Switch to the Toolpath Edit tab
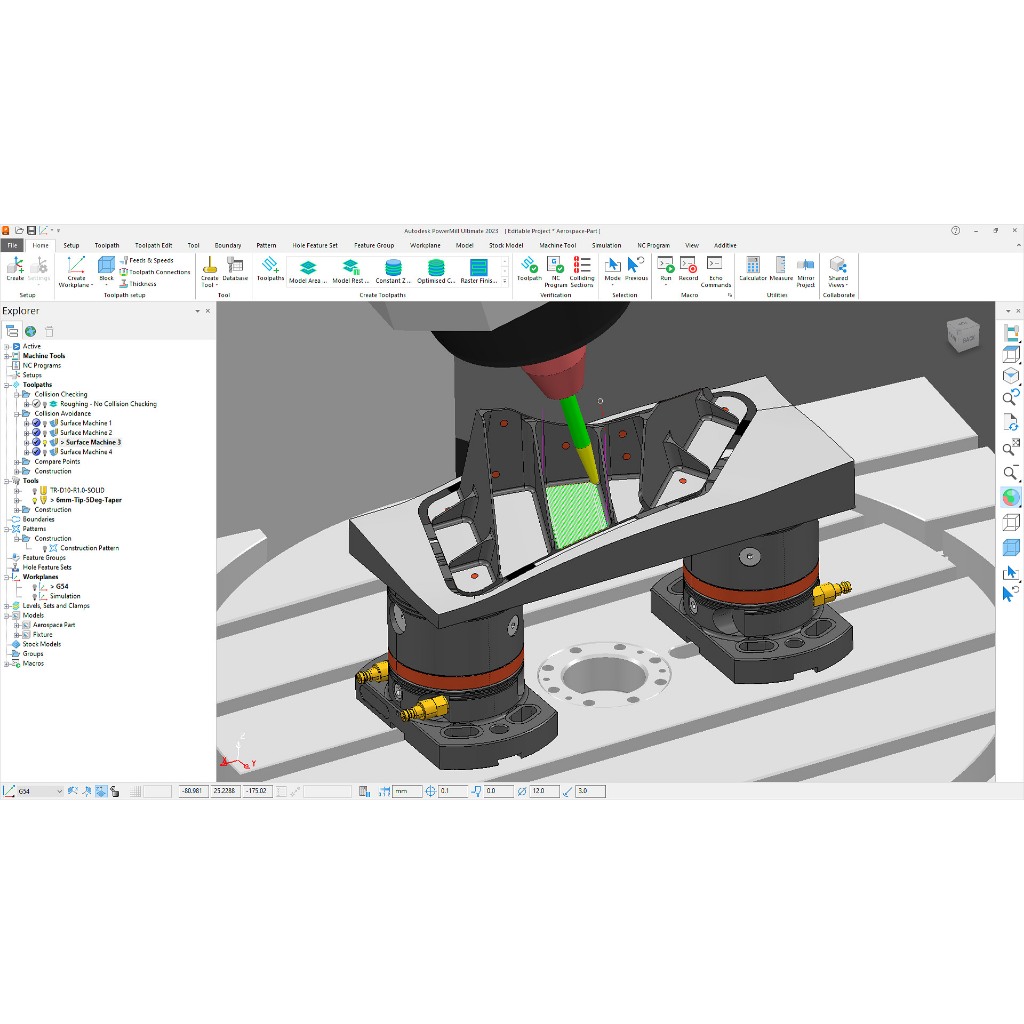1024x1024 pixels. tap(154, 245)
